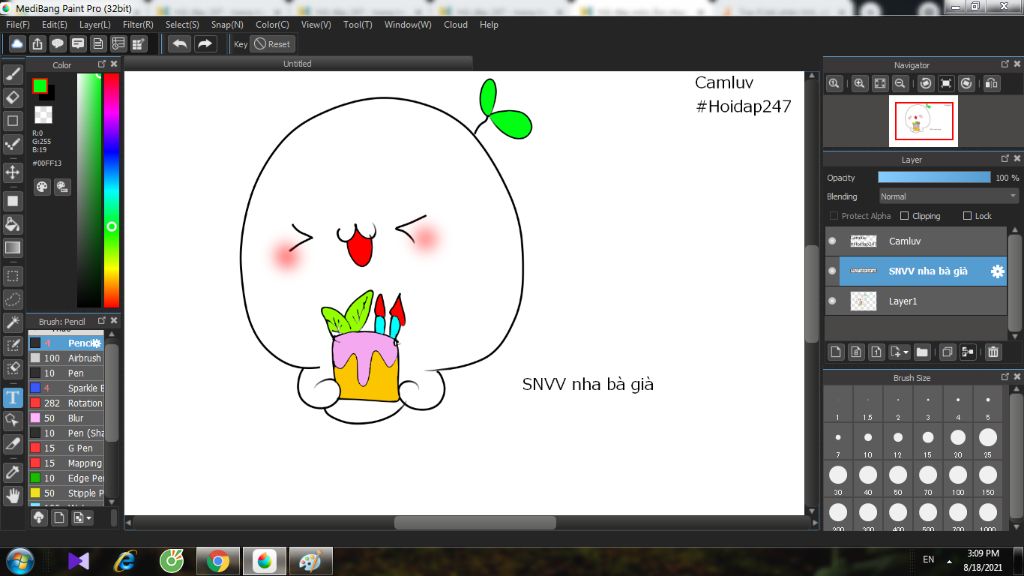Screen dimensions: 1024x576
Task: Toggle the Clipping checkbox
Action: point(904,216)
